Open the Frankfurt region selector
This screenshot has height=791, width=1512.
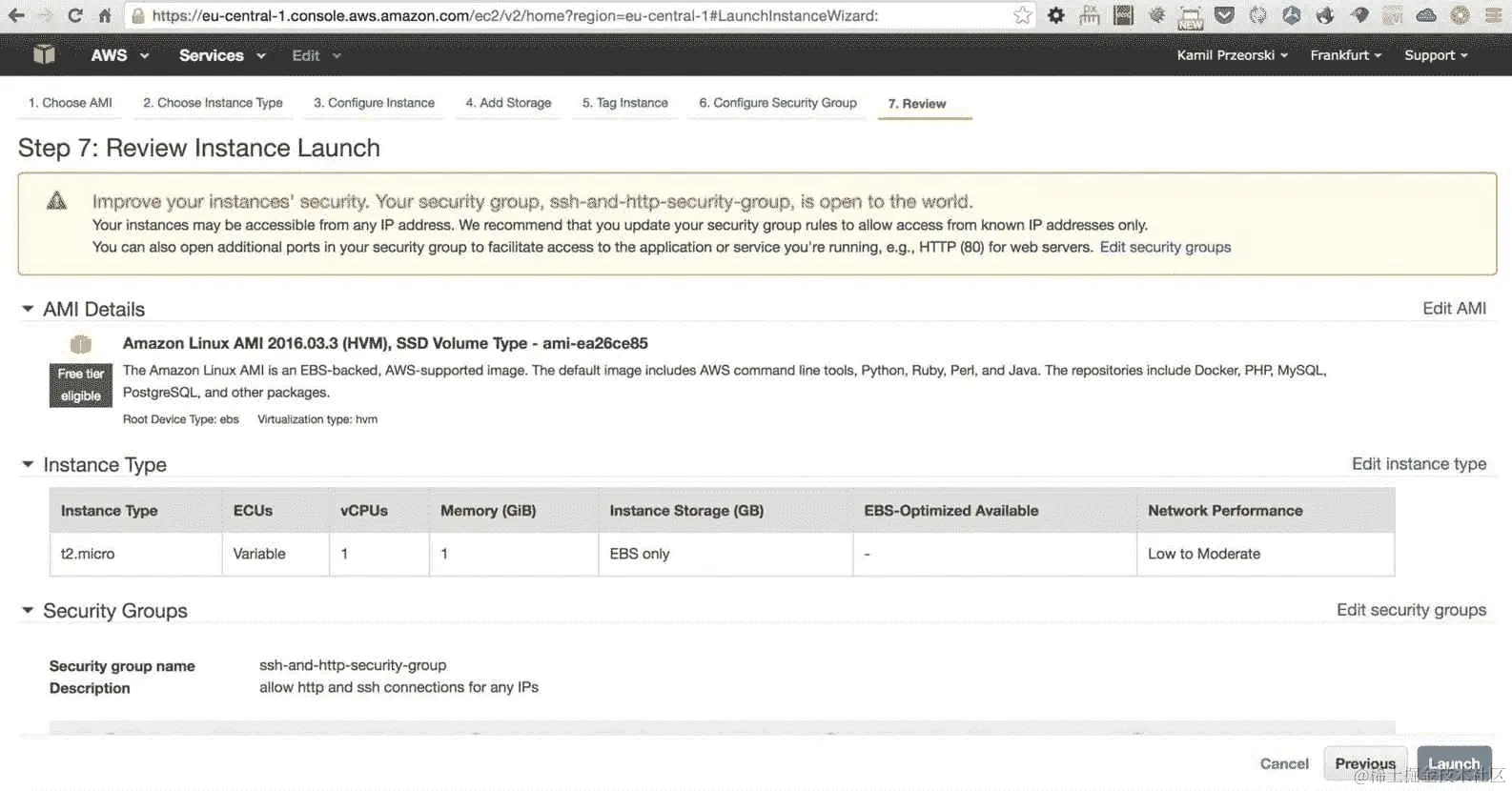pyautogui.click(x=1345, y=55)
